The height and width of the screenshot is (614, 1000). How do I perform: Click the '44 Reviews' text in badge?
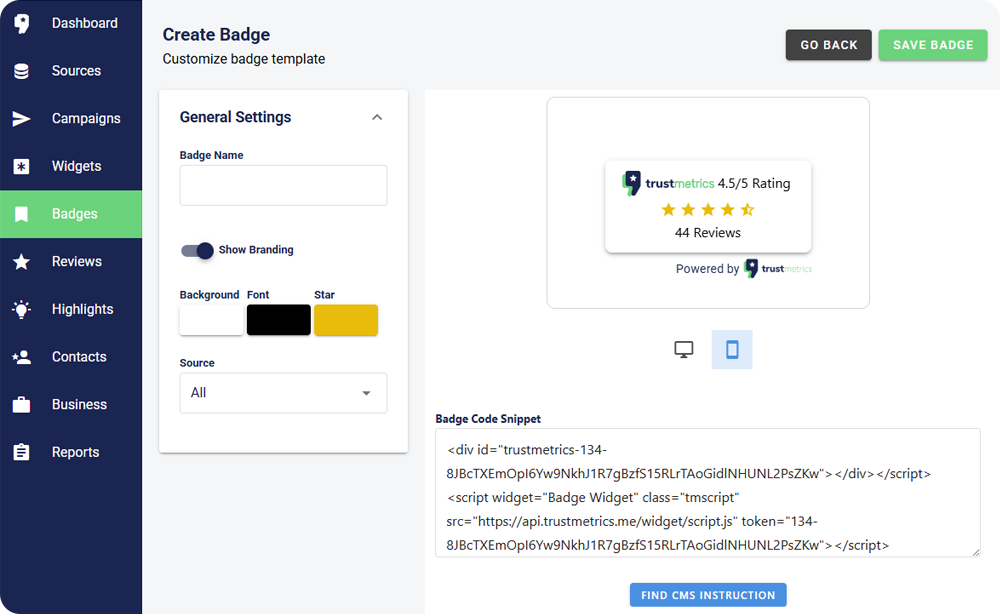coord(708,233)
